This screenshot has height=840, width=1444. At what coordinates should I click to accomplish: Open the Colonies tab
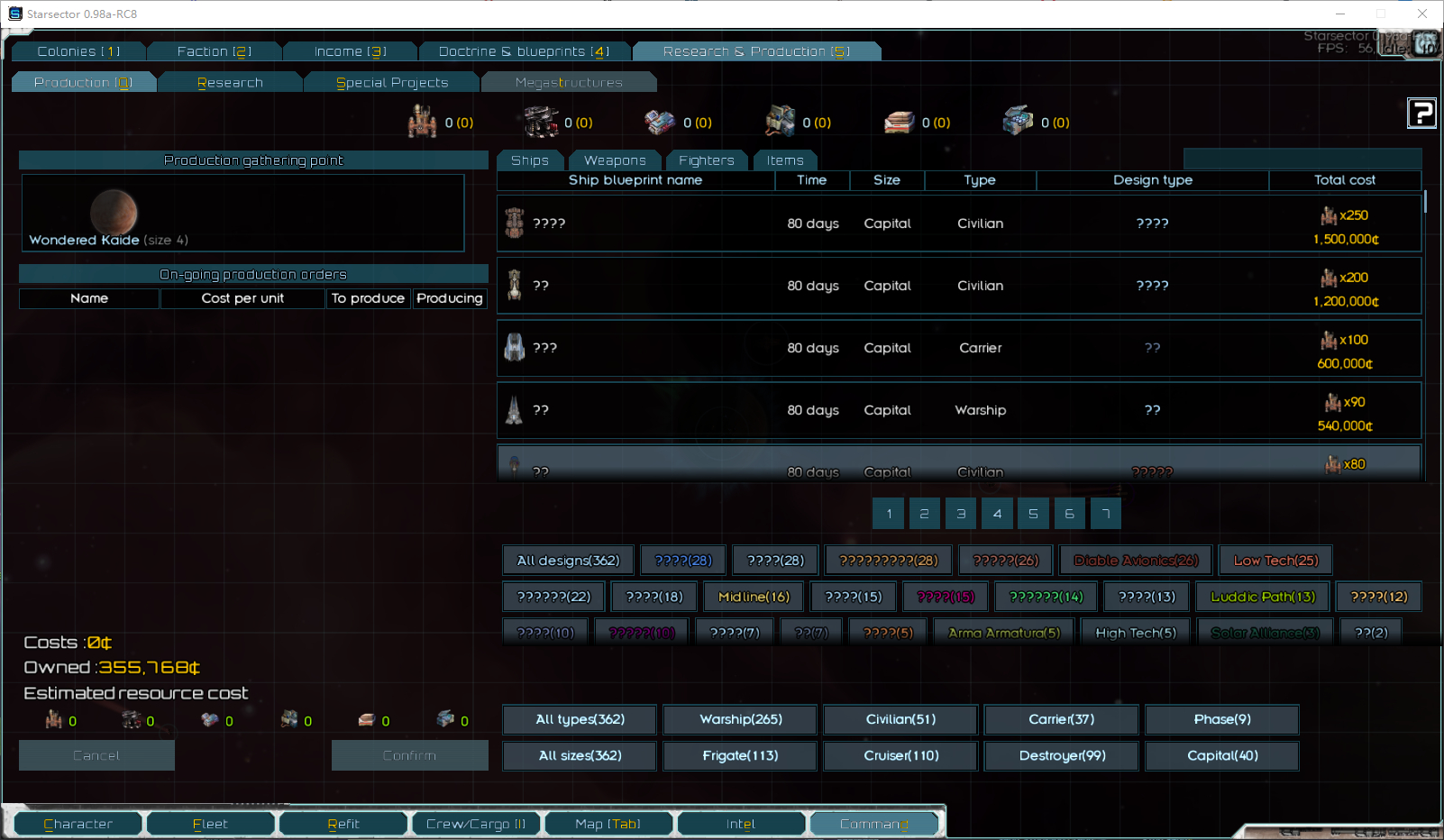click(x=78, y=51)
